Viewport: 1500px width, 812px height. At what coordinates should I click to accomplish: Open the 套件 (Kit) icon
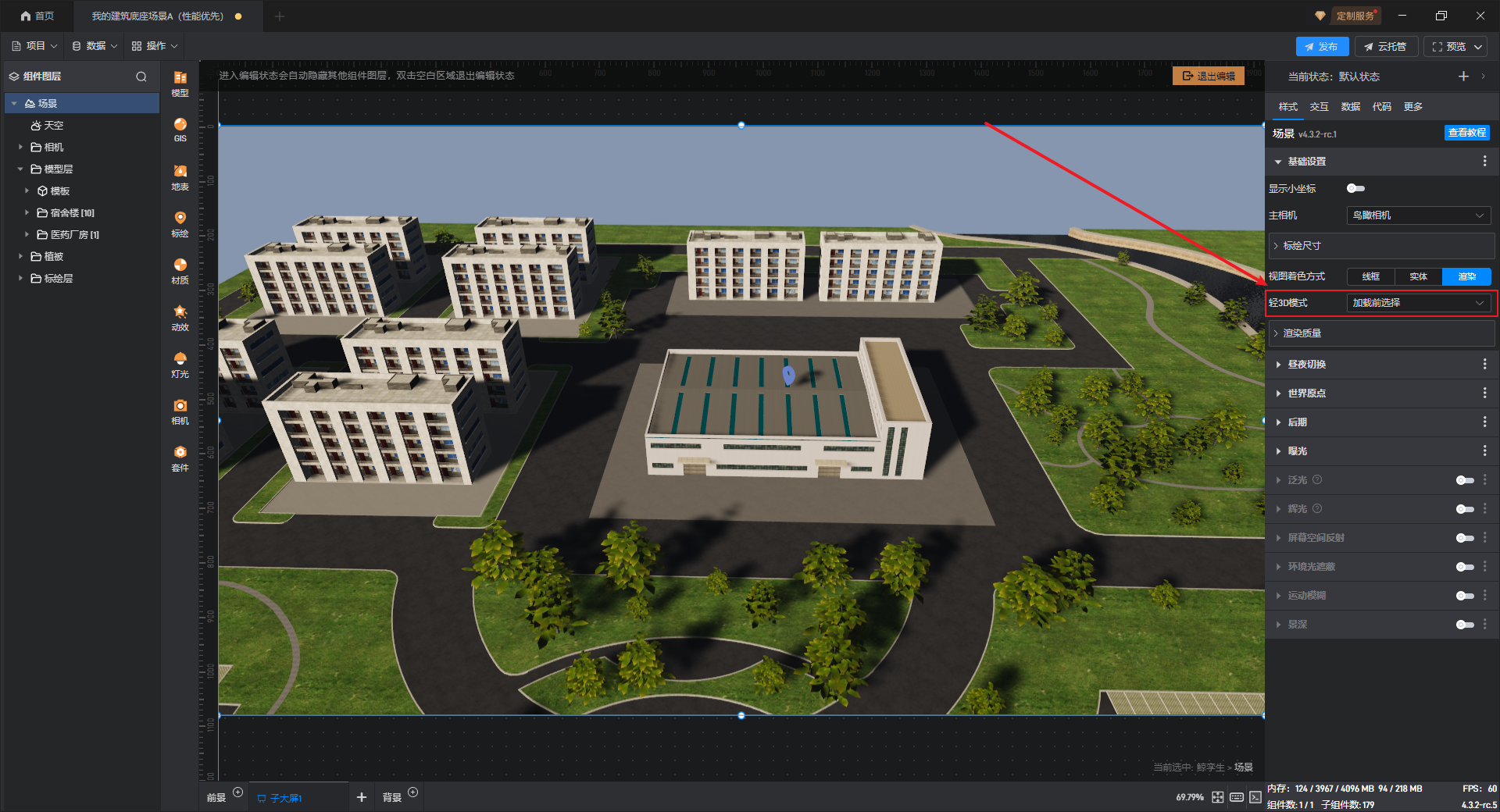pyautogui.click(x=180, y=458)
